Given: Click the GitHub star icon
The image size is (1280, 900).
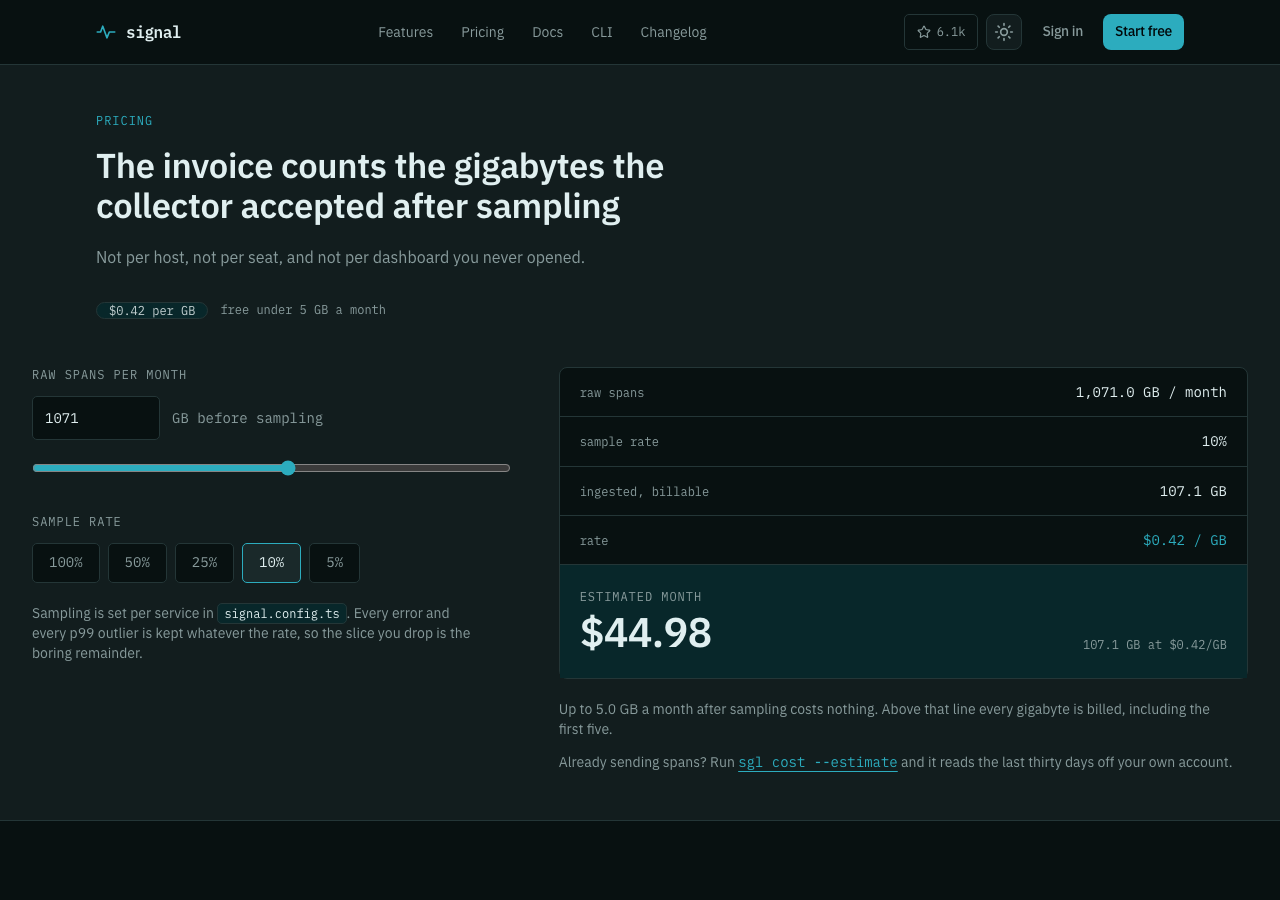Looking at the screenshot, I should coord(924,32).
